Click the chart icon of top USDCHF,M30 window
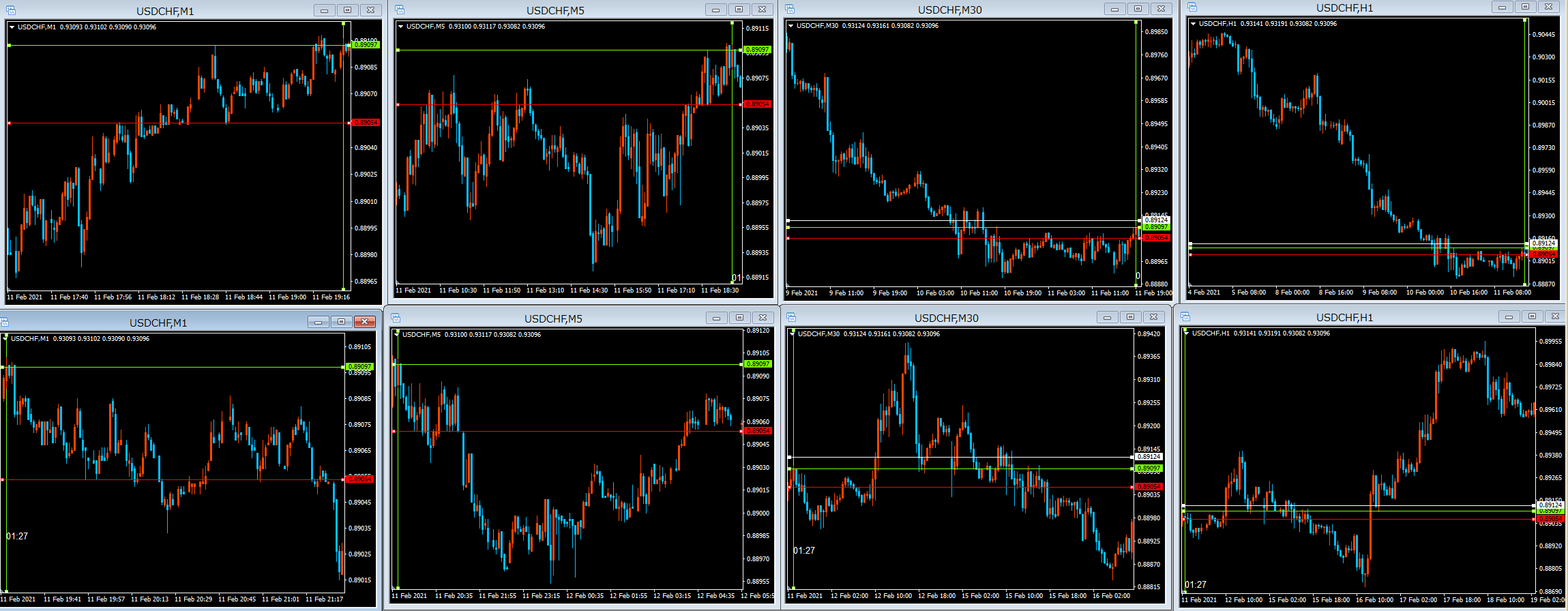This screenshot has height=611, width=1568. pyautogui.click(x=790, y=9)
